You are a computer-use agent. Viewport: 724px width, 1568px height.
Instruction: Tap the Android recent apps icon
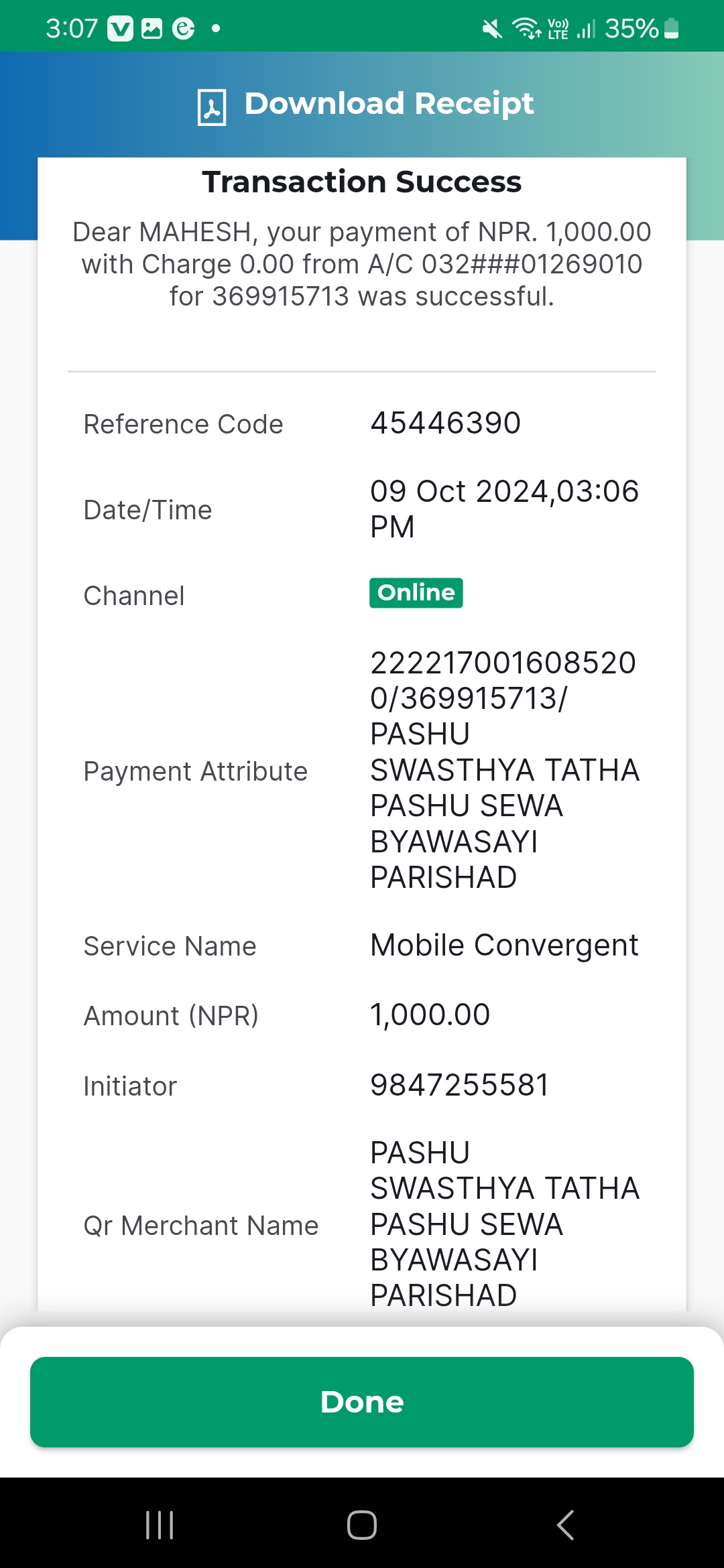point(160,1525)
